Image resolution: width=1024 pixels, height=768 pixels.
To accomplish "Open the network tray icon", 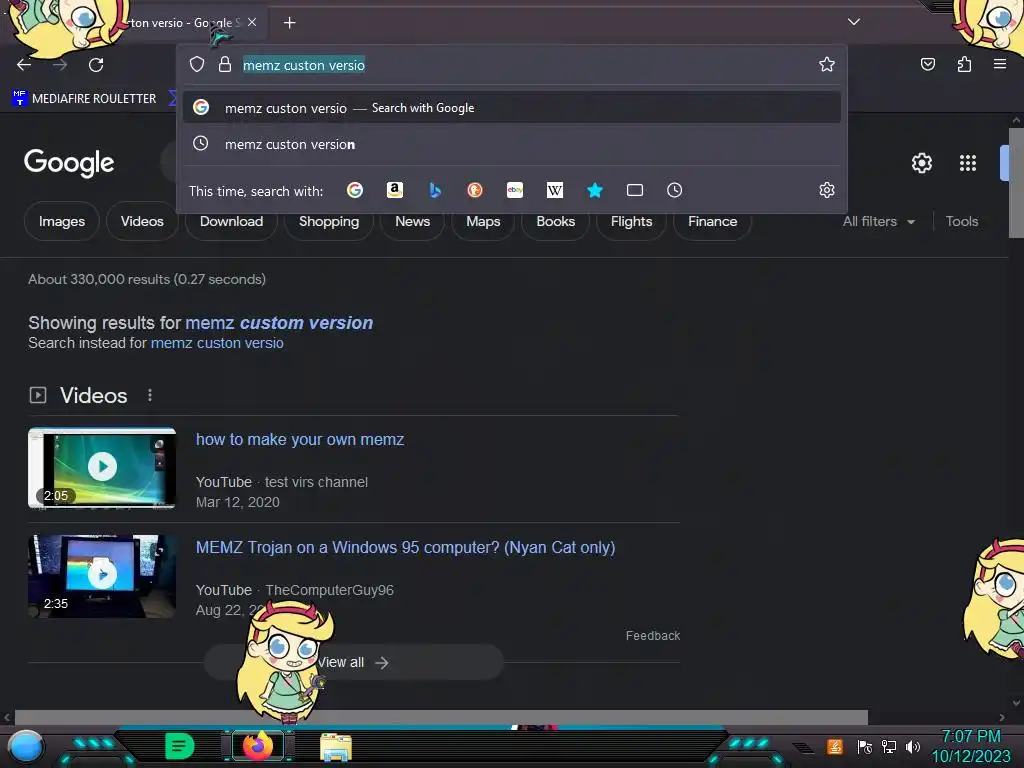I will click(889, 746).
